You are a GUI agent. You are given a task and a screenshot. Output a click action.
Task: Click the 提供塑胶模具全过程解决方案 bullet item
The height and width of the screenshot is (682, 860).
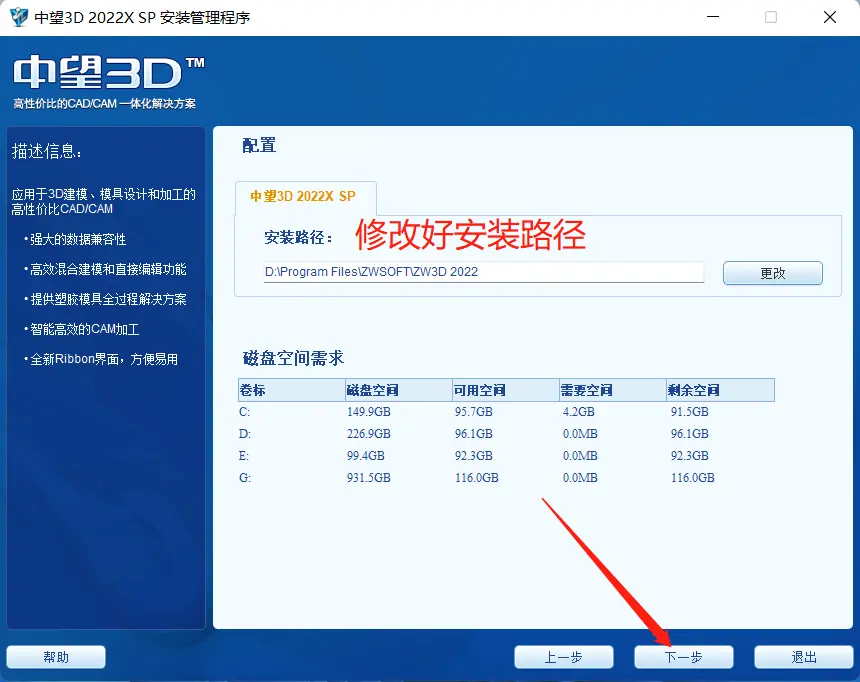105,299
